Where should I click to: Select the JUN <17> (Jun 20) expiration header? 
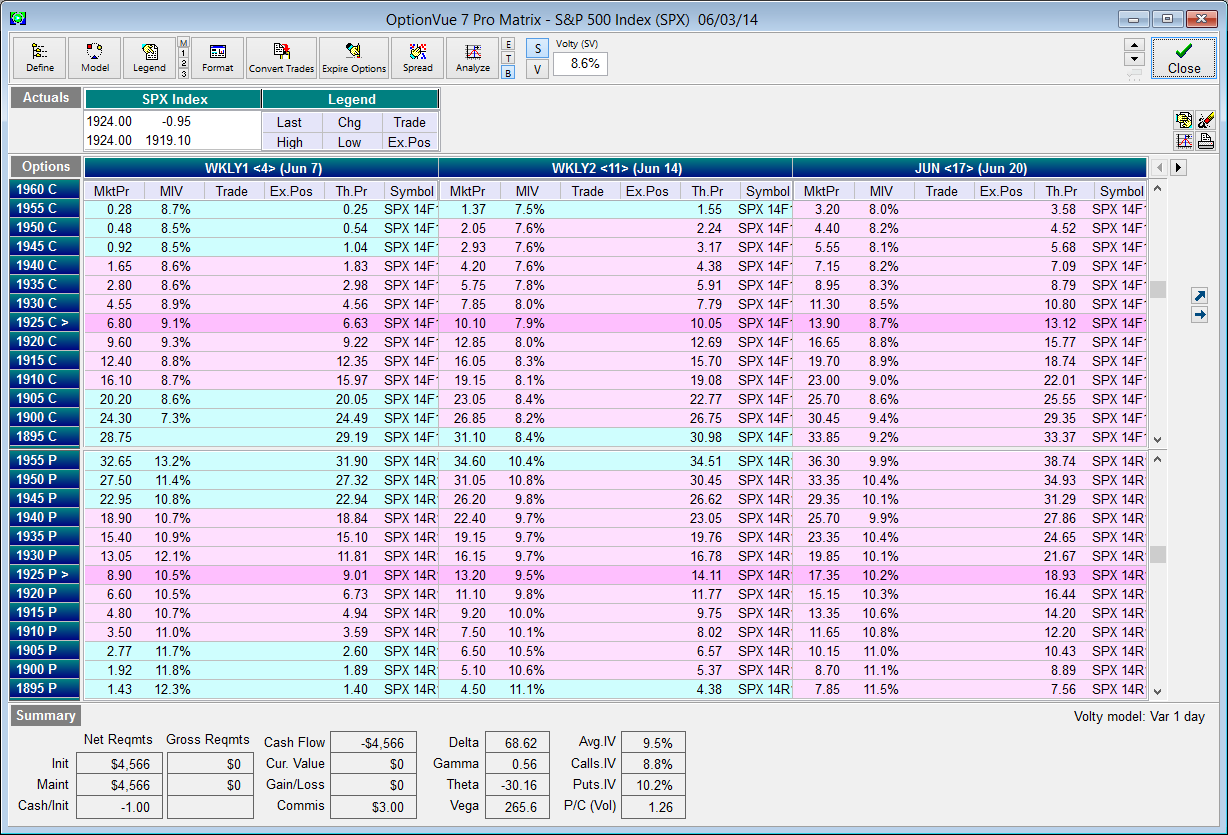click(x=969, y=168)
